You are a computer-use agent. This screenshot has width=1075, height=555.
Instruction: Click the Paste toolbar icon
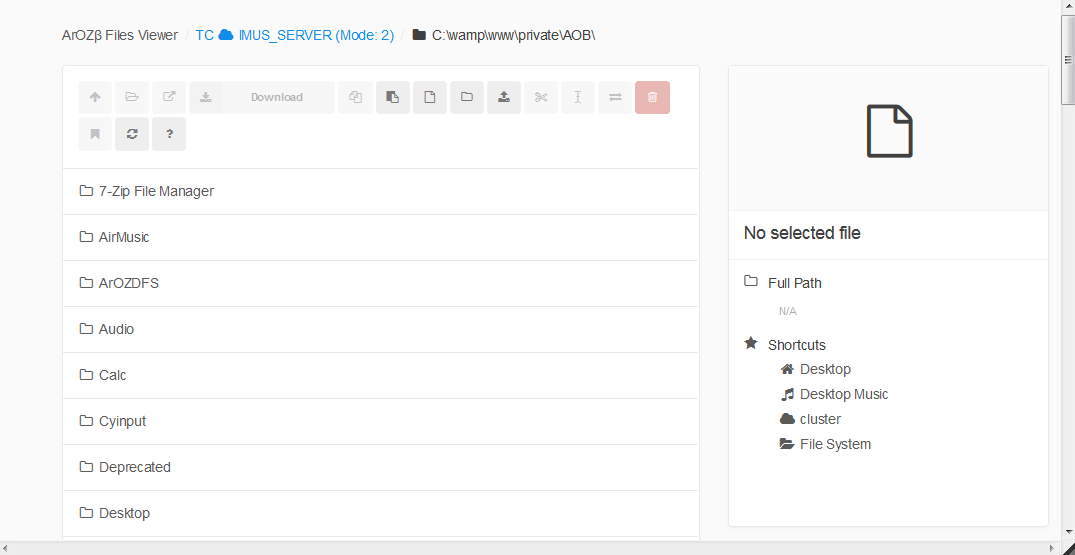(x=393, y=97)
